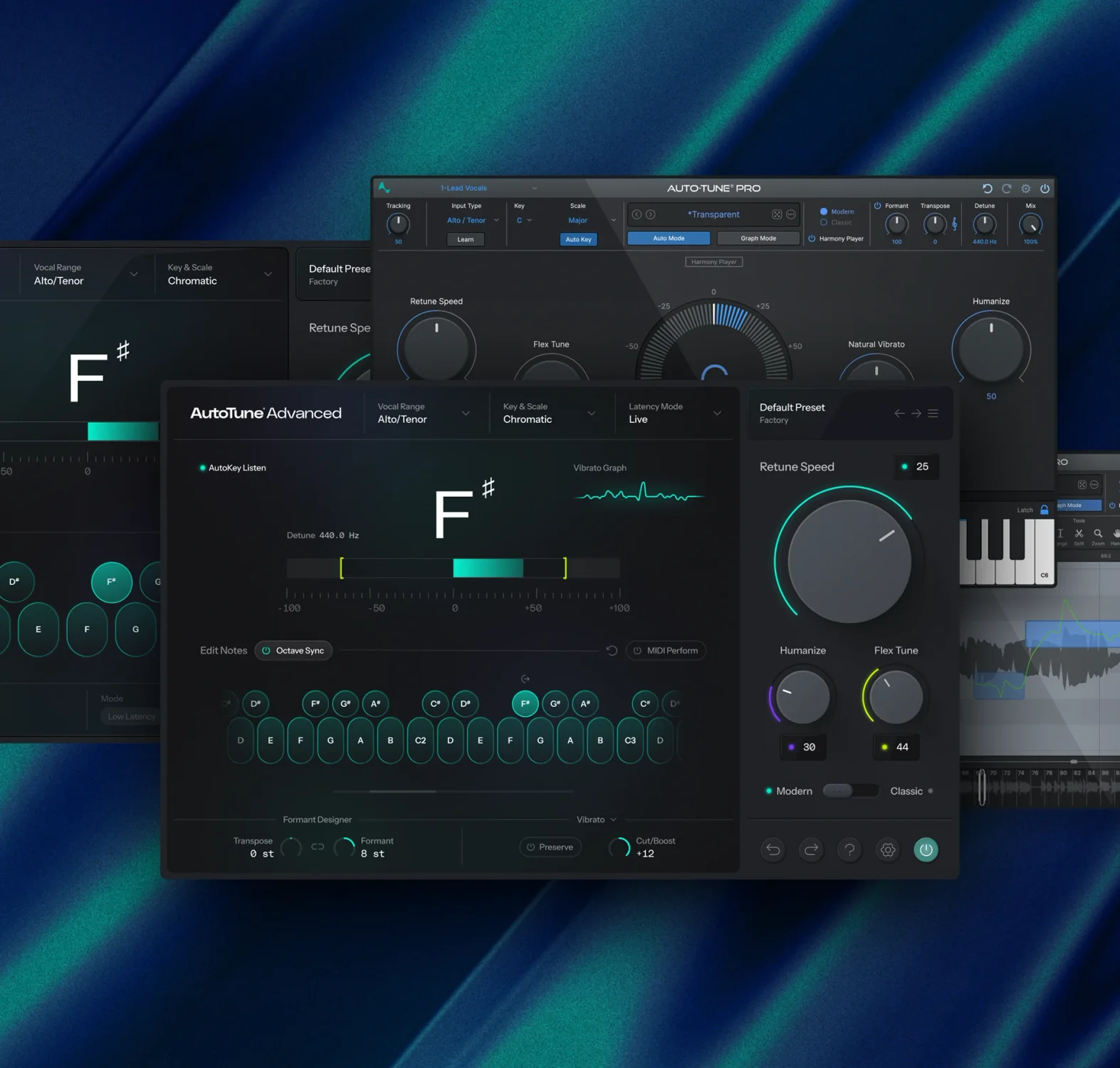
Task: Click the C2 note key
Action: point(420,740)
